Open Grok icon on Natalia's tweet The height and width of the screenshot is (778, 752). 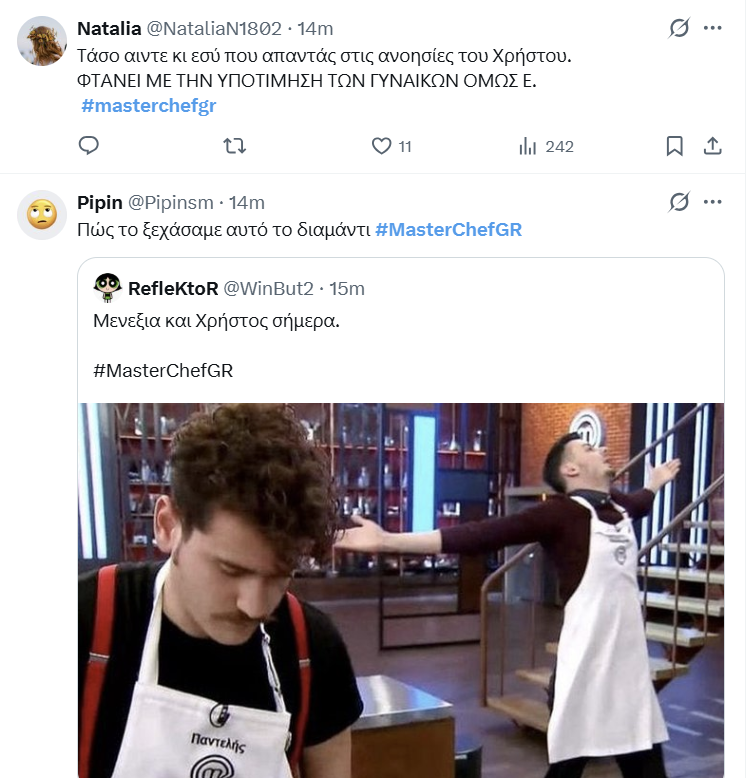pyautogui.click(x=679, y=28)
